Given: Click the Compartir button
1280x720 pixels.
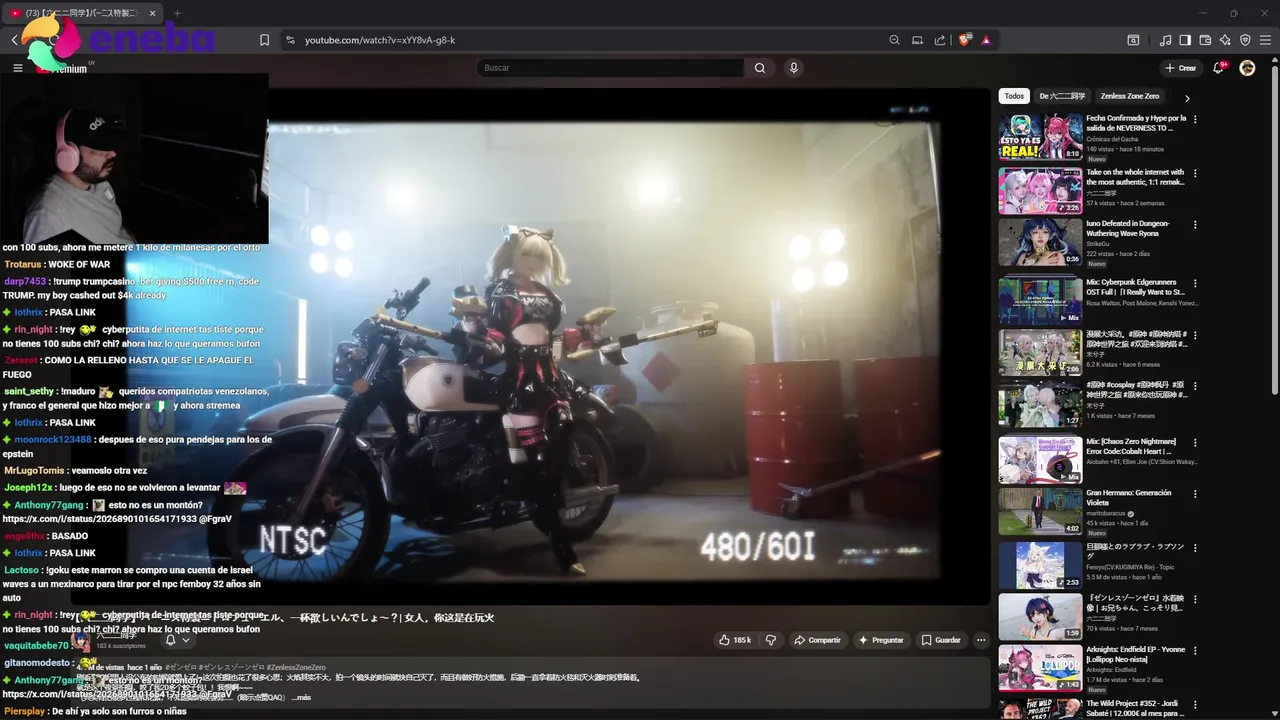Looking at the screenshot, I should [x=817, y=640].
